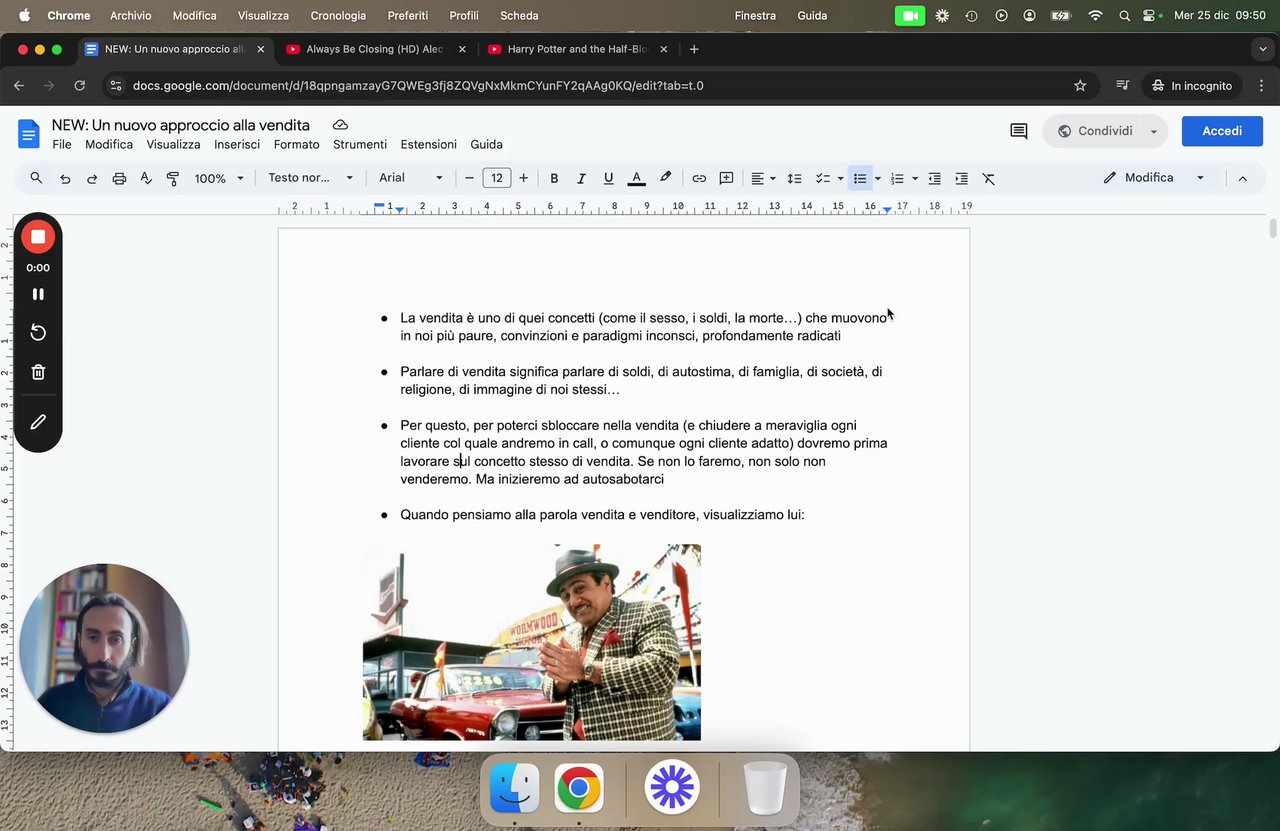Open the Estensioni menu in Docs

click(x=429, y=144)
